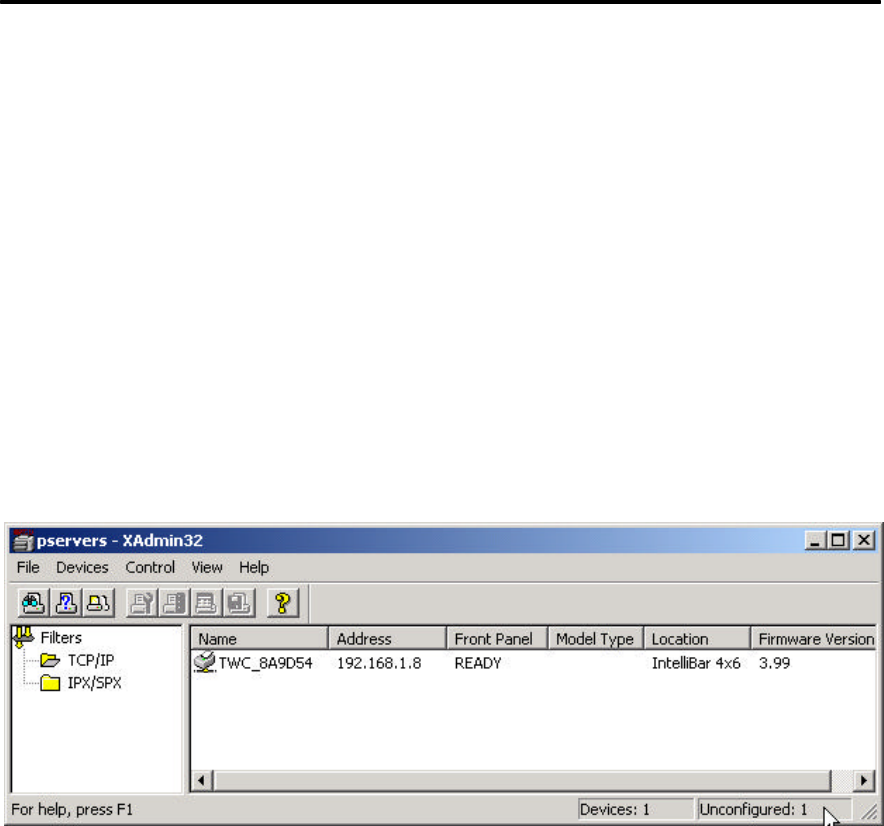Screen dimensions: 884x826
Task: Open the Control menu
Action: click(x=150, y=567)
